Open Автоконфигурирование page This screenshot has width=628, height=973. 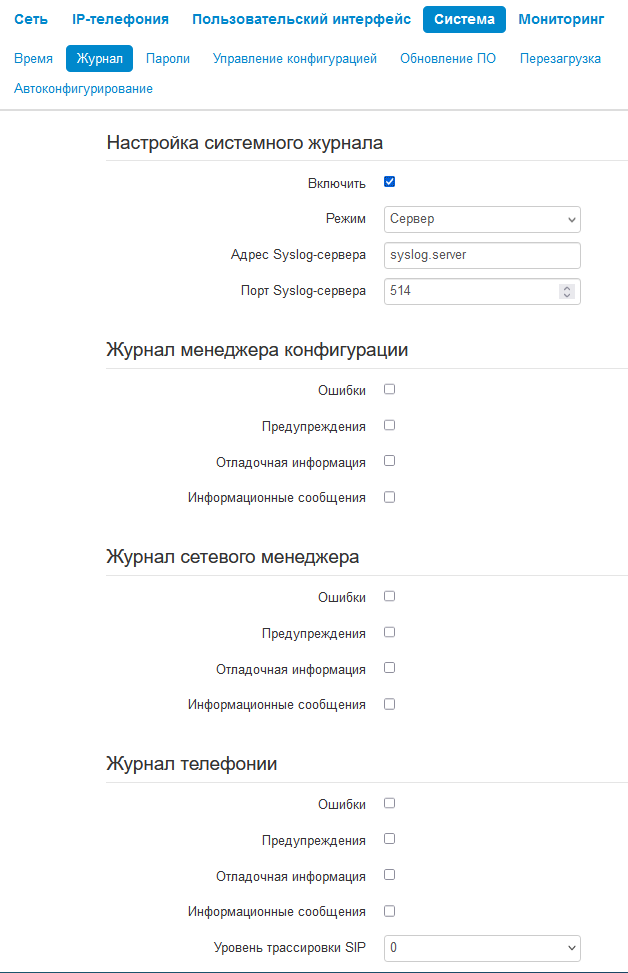click(83, 89)
